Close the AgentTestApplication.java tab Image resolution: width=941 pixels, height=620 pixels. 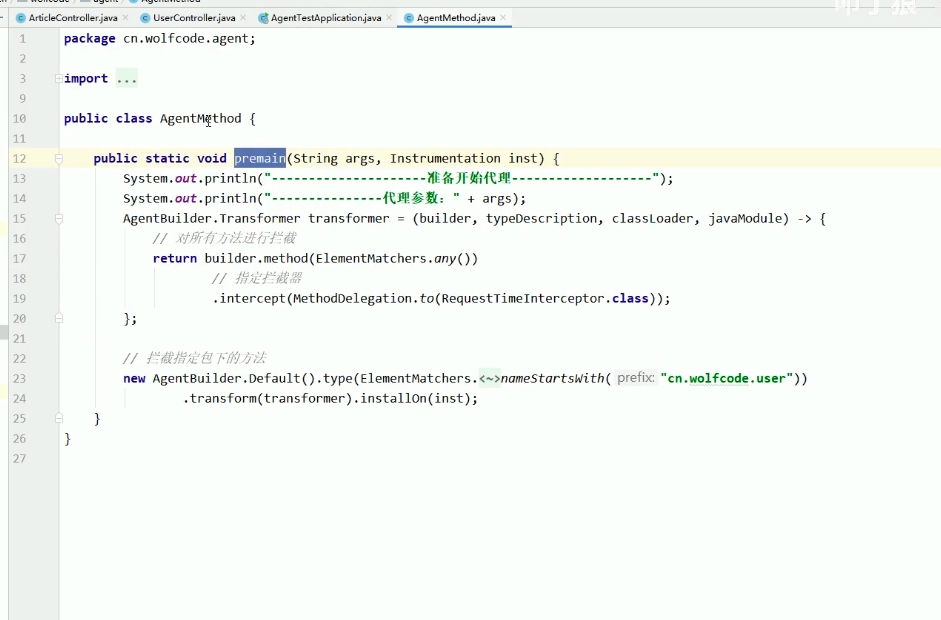pyautogui.click(x=389, y=18)
